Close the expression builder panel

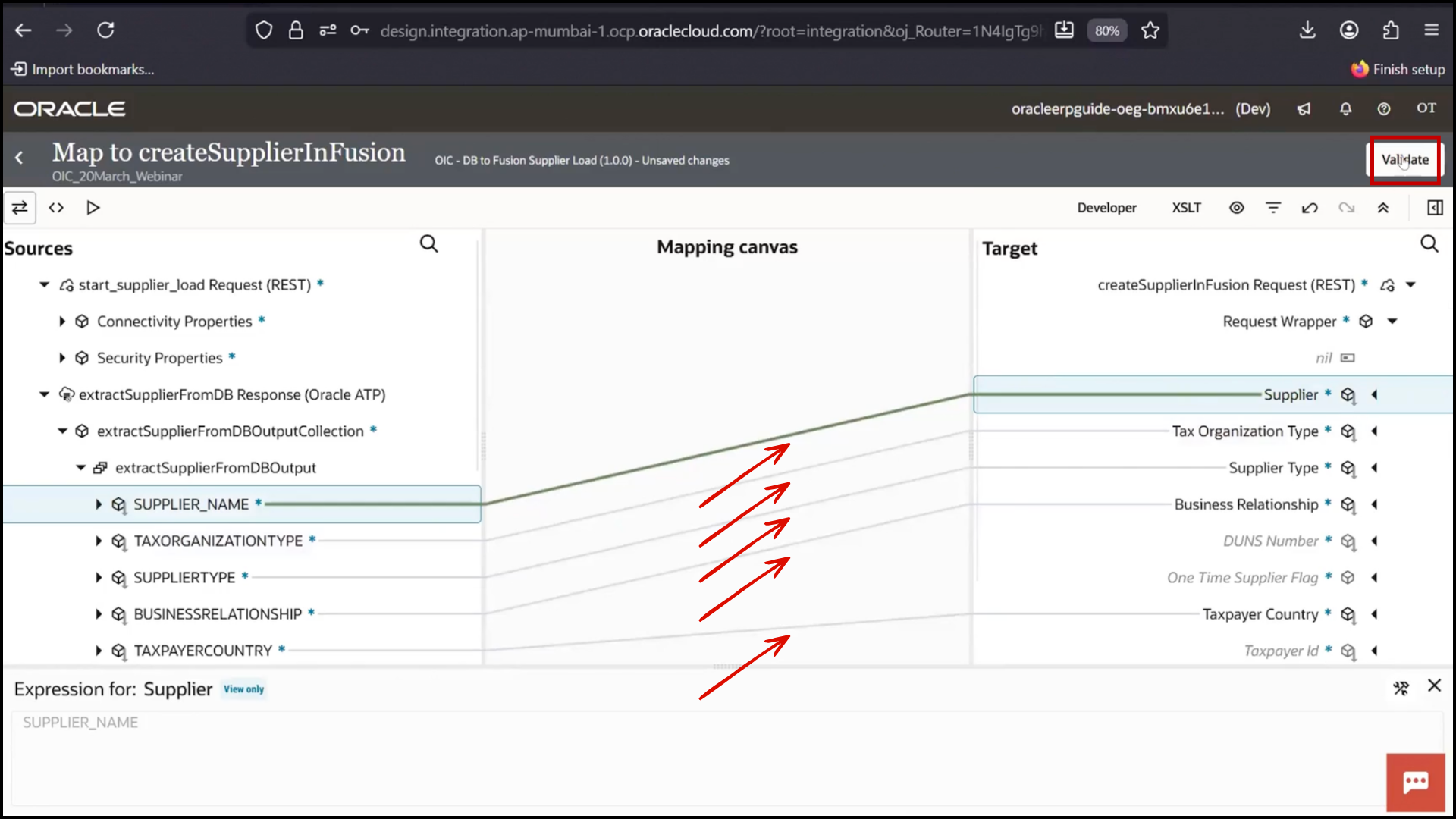(1434, 686)
